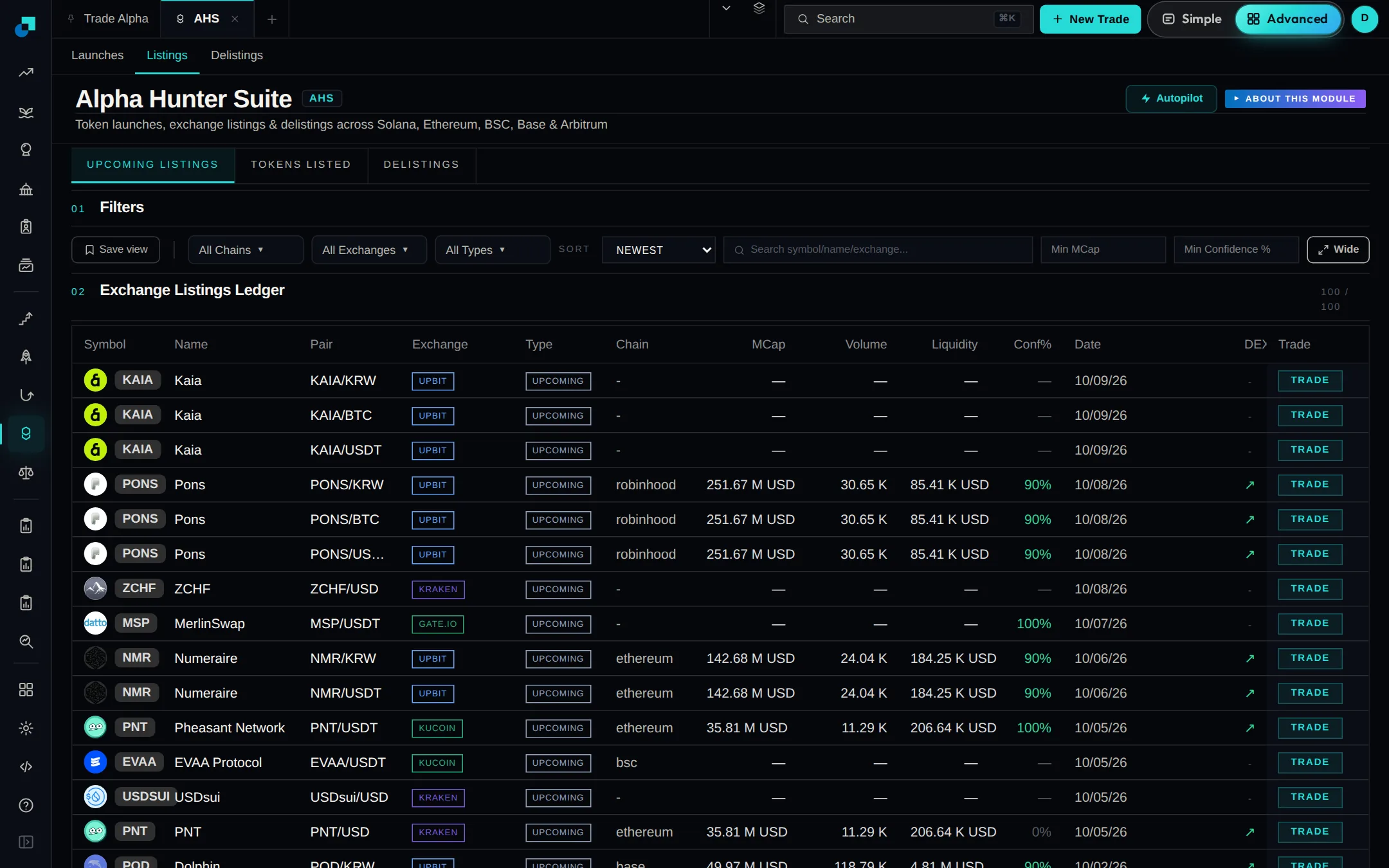Switch to TOKENS LISTED tab
The width and height of the screenshot is (1389, 868).
(300, 165)
